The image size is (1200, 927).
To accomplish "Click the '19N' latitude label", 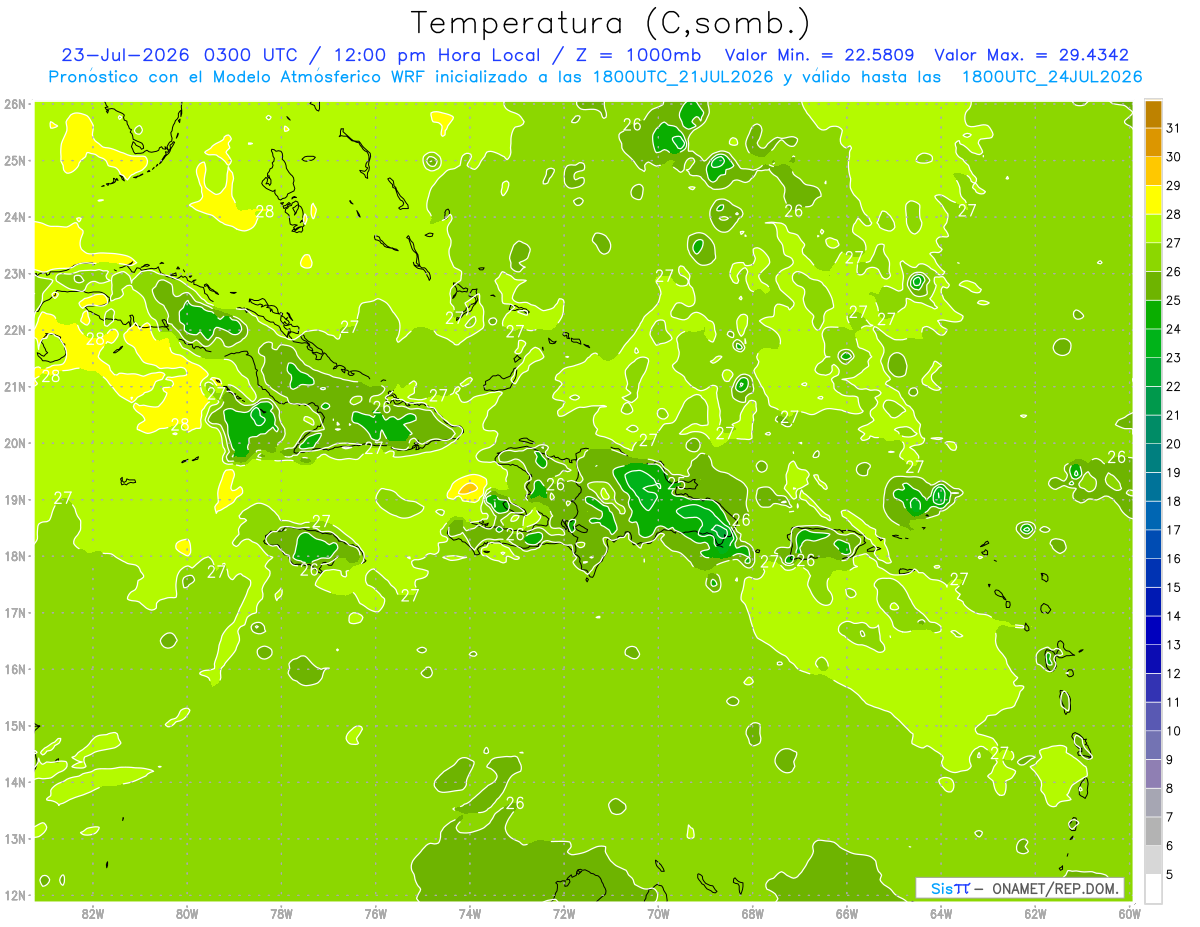I will (x=14, y=500).
